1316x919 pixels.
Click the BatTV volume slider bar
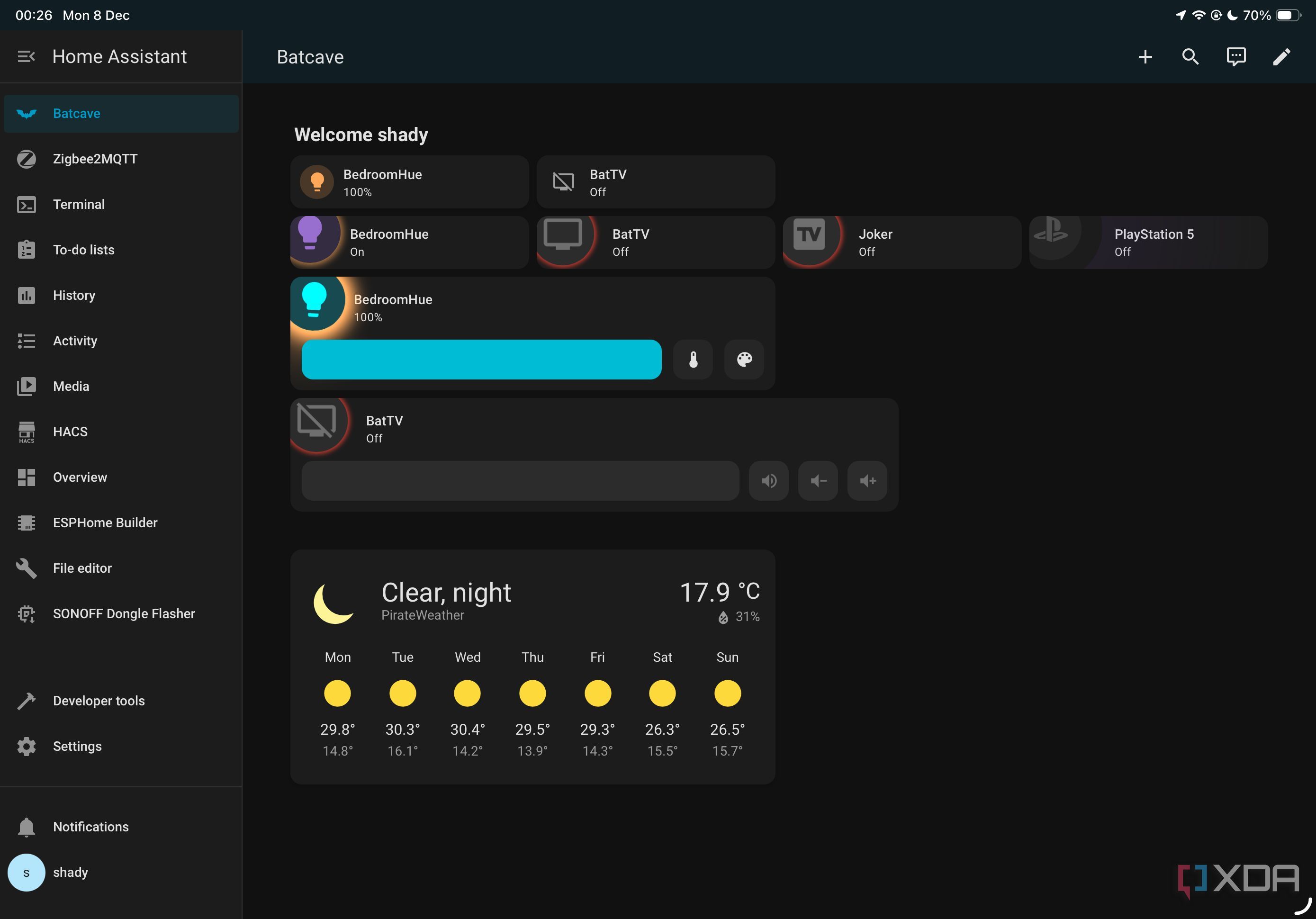tap(521, 480)
